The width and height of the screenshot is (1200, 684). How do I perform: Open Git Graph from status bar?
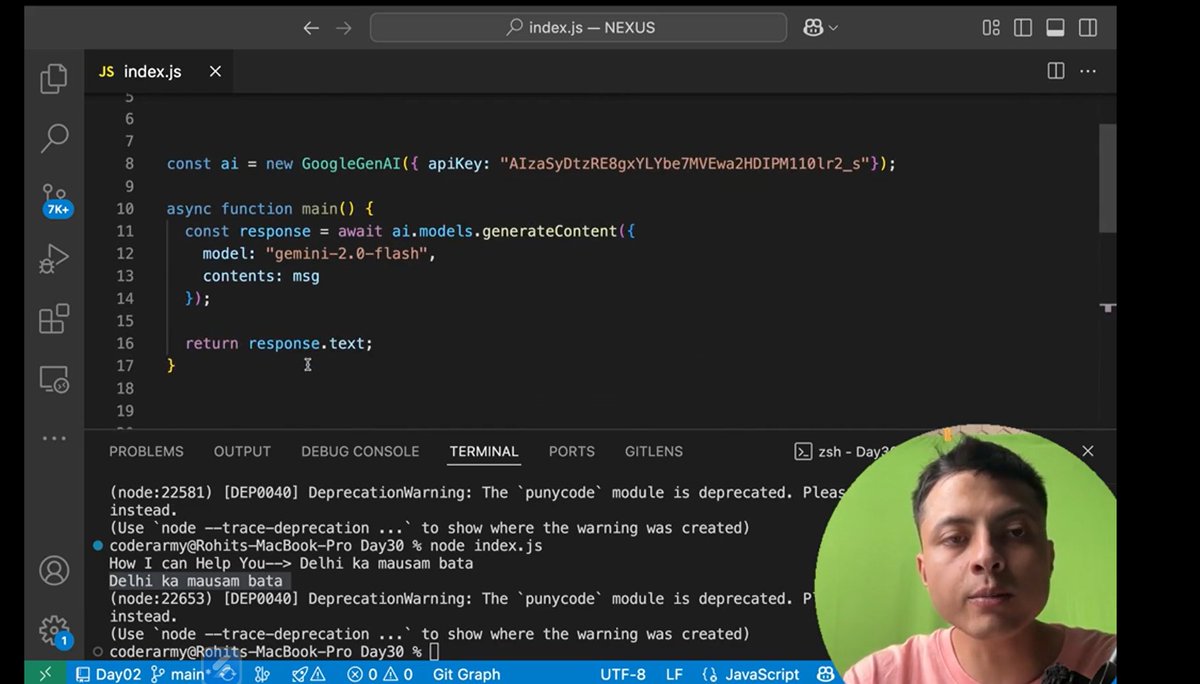tap(466, 674)
